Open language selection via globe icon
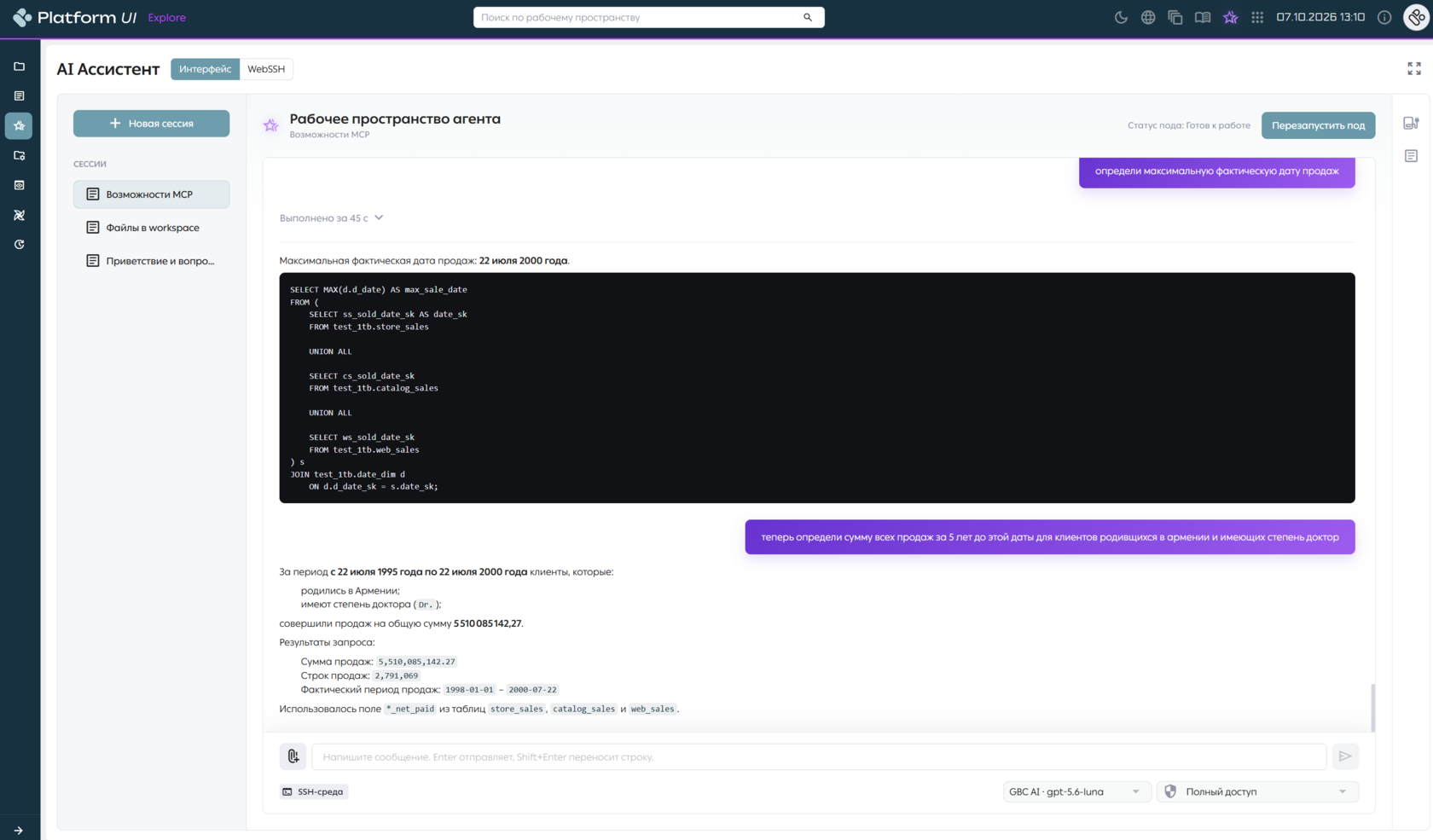Viewport: 1433px width, 840px height. pyautogui.click(x=1148, y=17)
